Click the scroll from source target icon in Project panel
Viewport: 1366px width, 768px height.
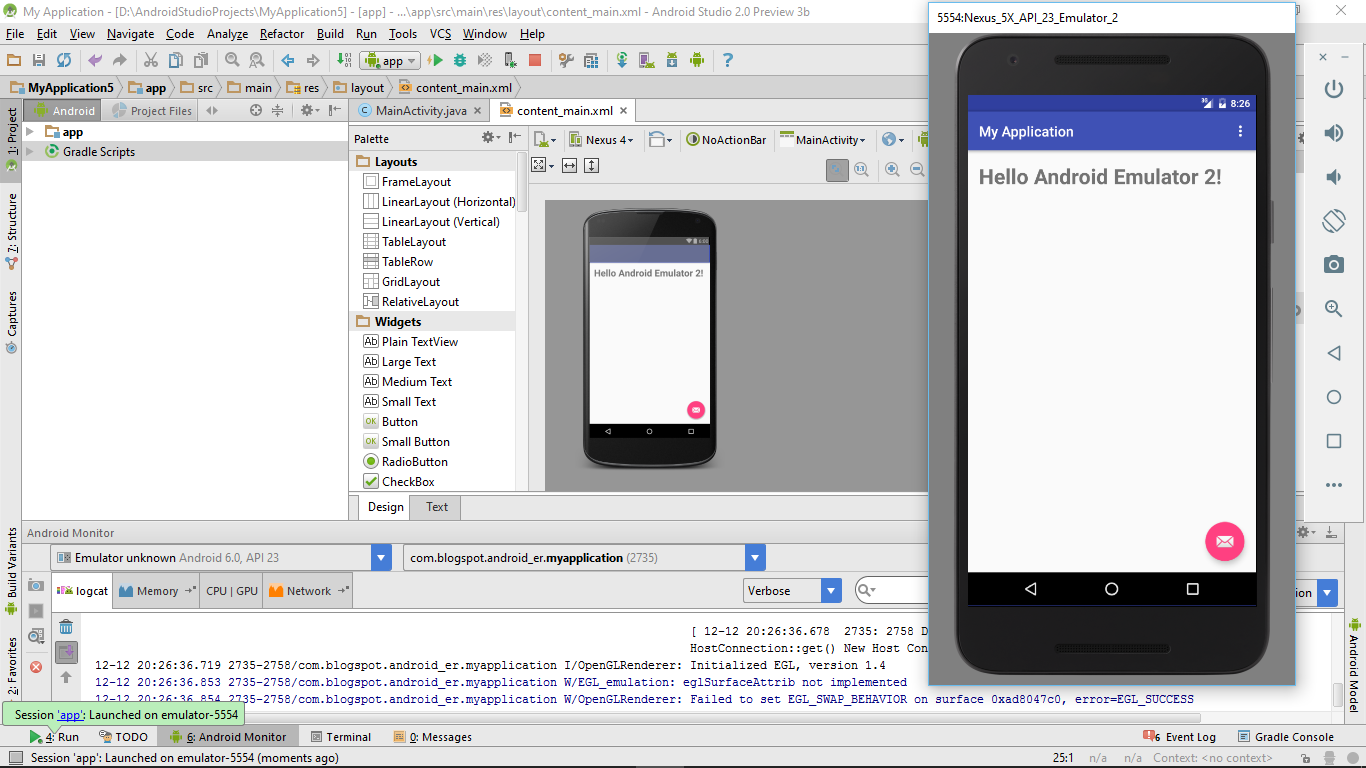[x=256, y=110]
